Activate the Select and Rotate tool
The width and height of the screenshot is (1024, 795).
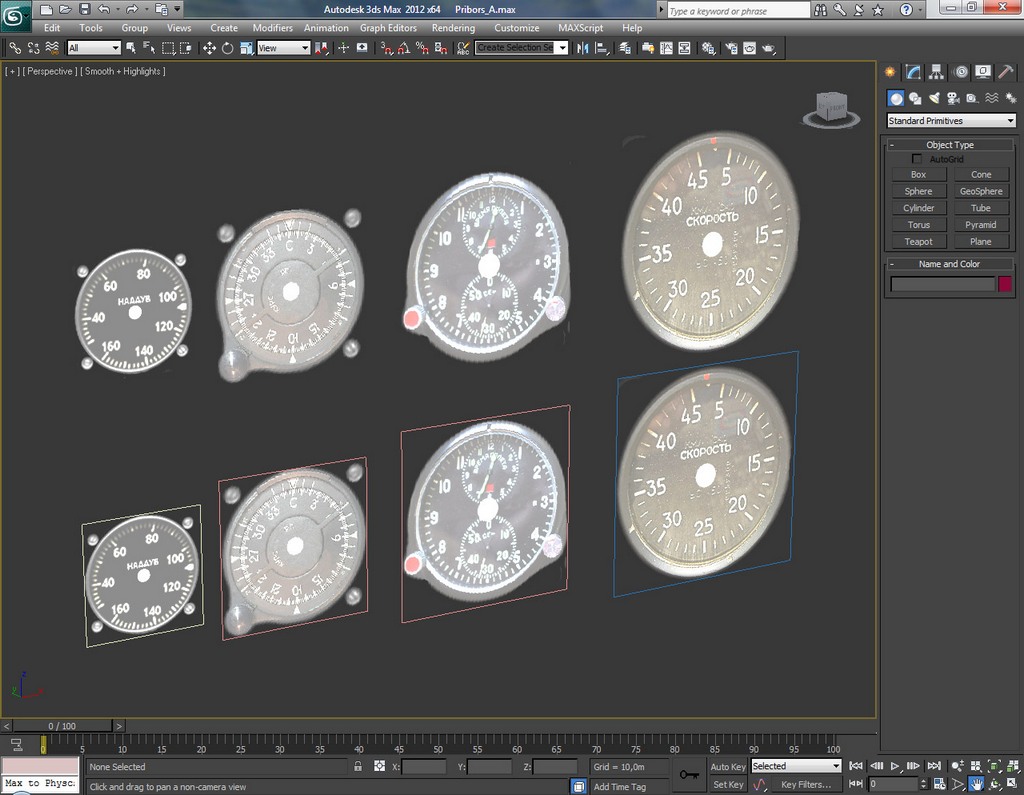[227, 48]
